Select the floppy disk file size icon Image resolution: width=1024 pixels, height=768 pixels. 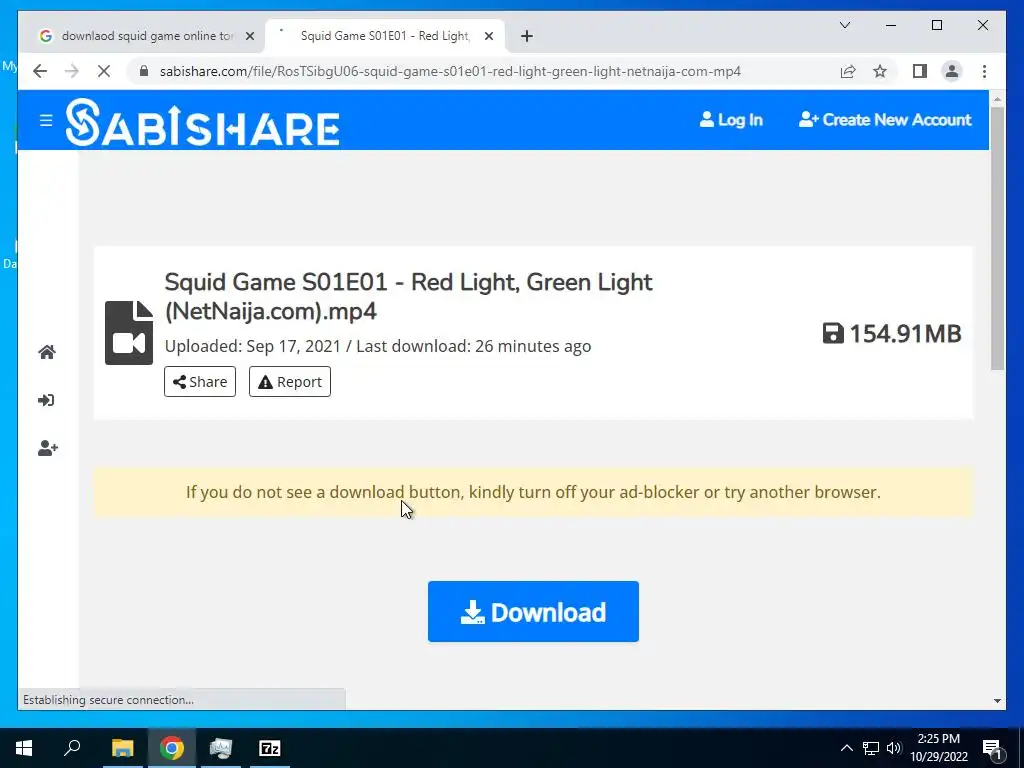click(833, 333)
